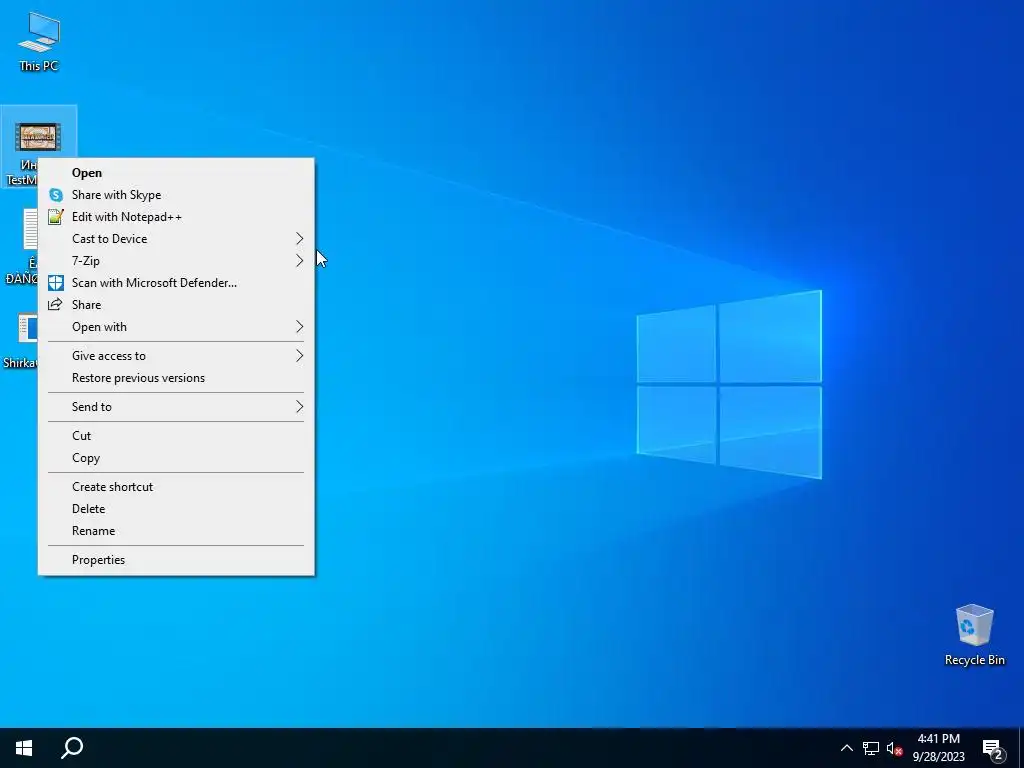Click Delete in context menu
This screenshot has width=1024, height=768.
176,509
